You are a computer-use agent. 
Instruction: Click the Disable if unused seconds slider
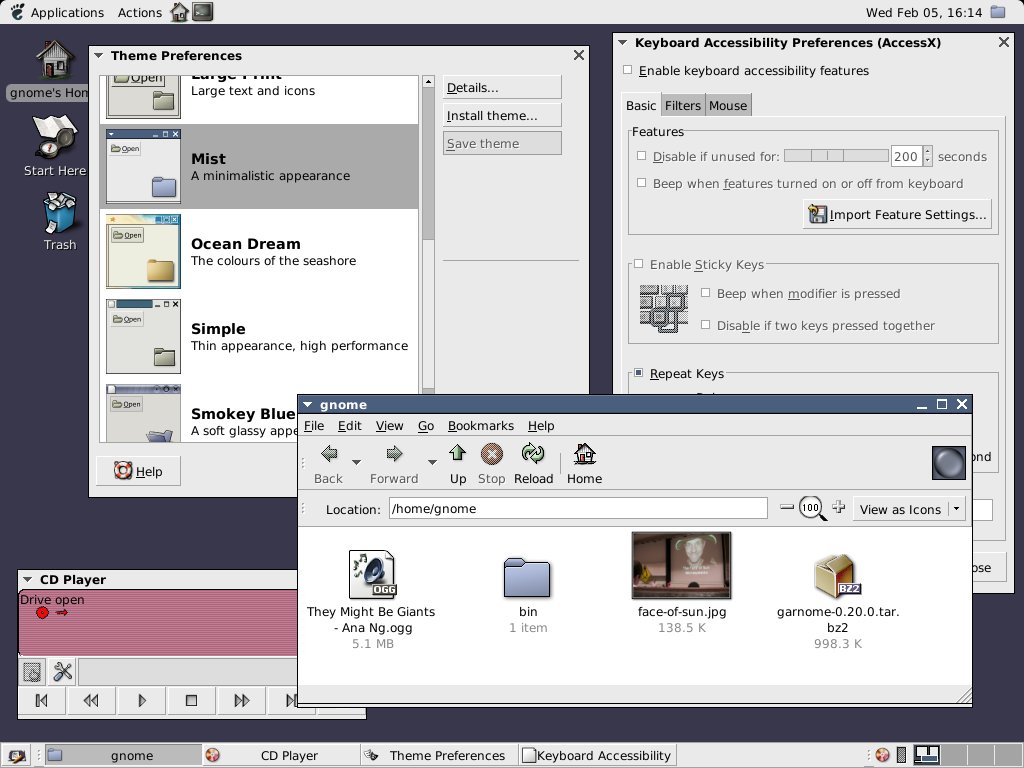835,156
